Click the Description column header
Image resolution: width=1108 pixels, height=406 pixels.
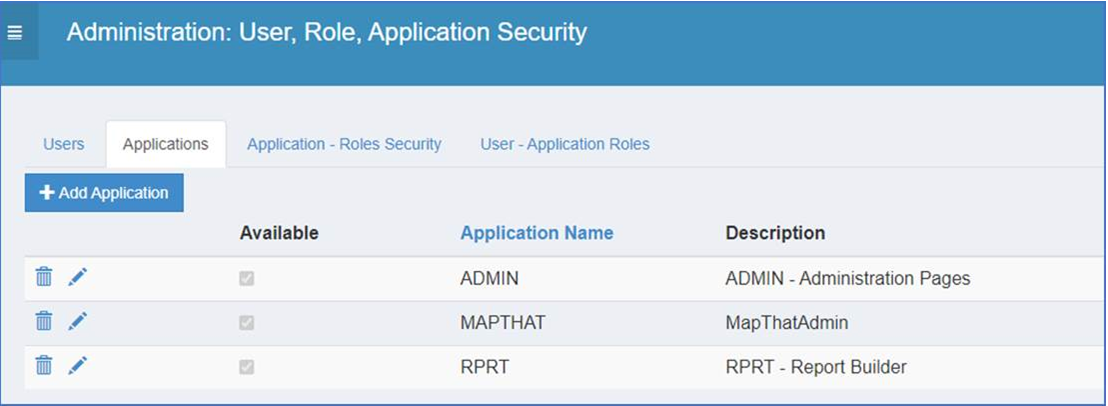pyautogui.click(x=775, y=233)
